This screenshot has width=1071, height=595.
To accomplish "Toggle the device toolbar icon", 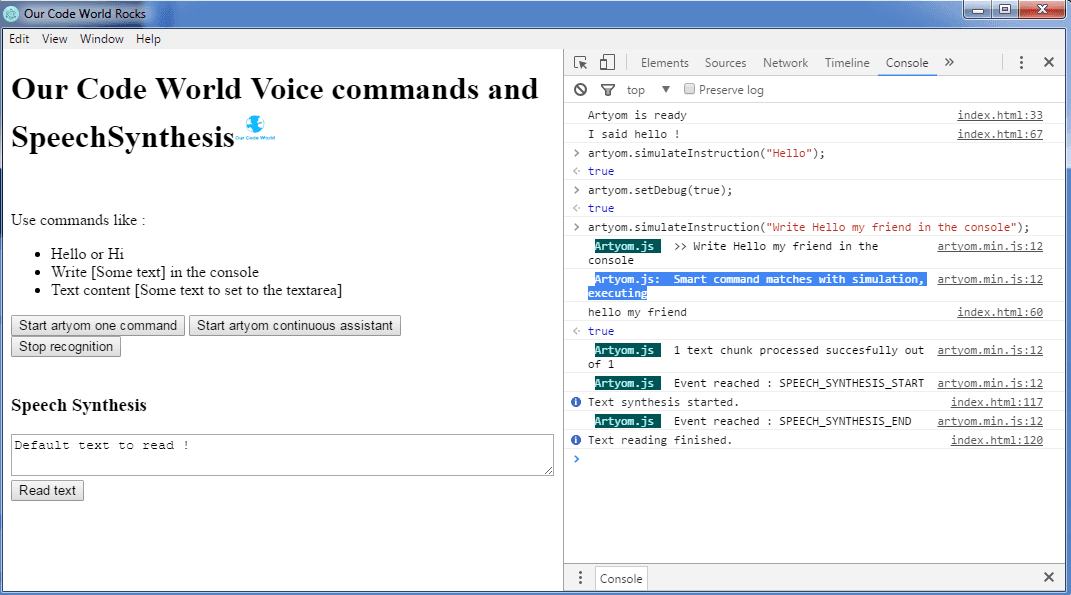I will [607, 63].
